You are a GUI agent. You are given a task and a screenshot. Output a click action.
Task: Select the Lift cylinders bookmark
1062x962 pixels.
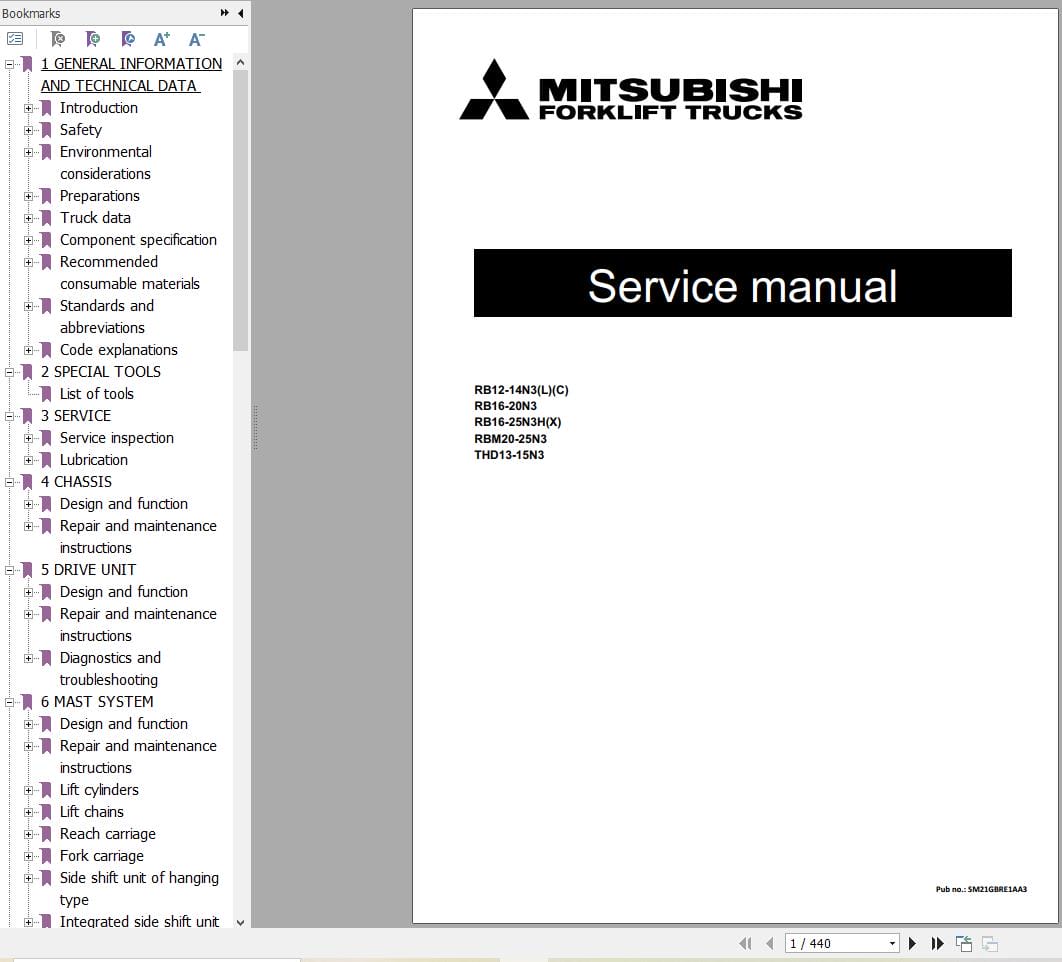[99, 790]
